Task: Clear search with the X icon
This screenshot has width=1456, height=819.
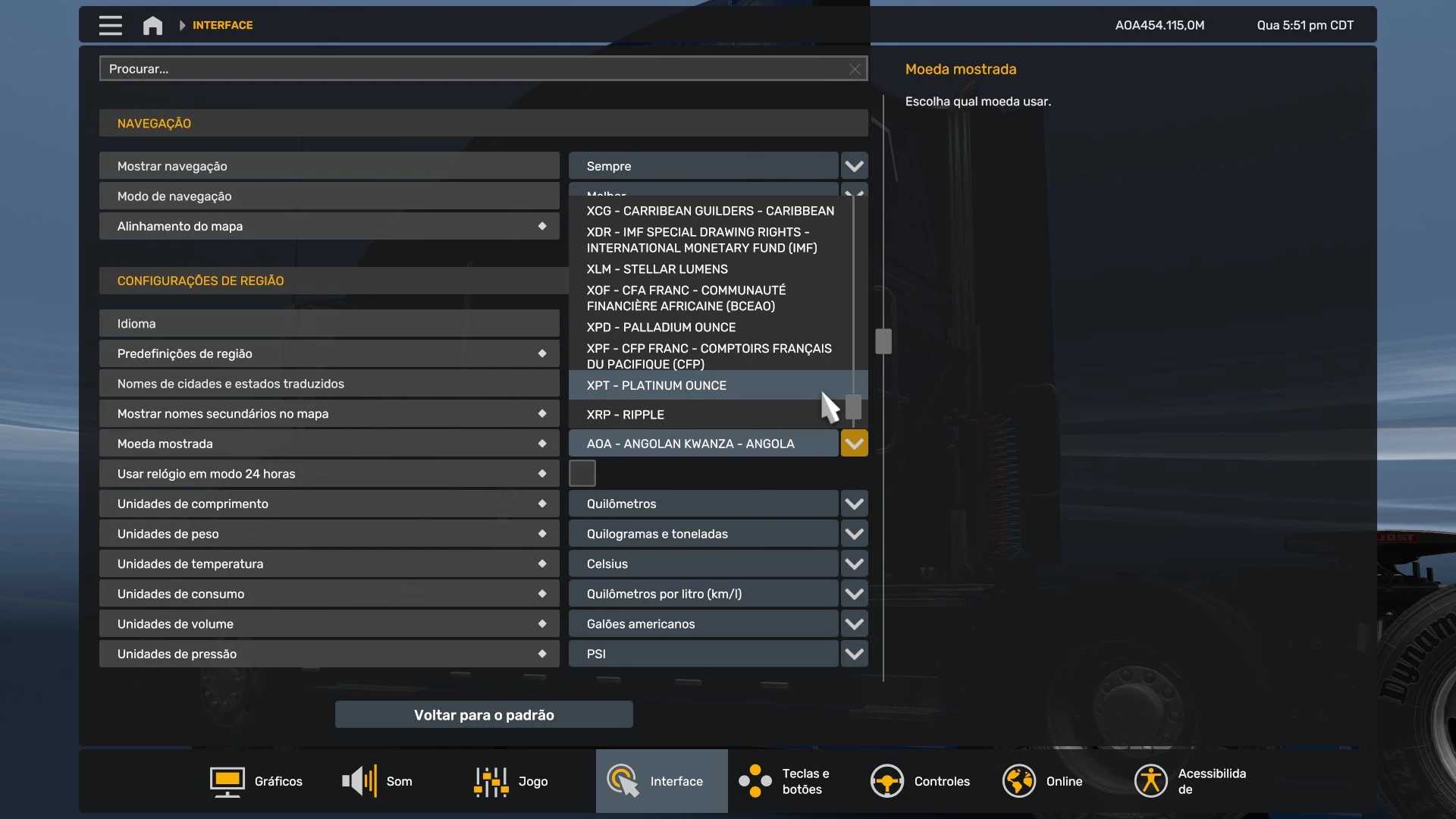Action: [855, 69]
